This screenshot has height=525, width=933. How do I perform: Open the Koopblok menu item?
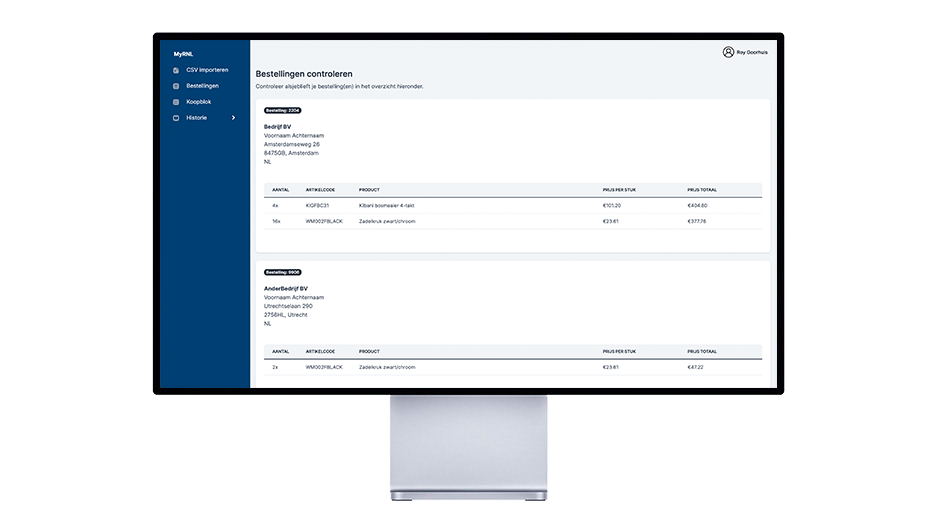(x=199, y=102)
